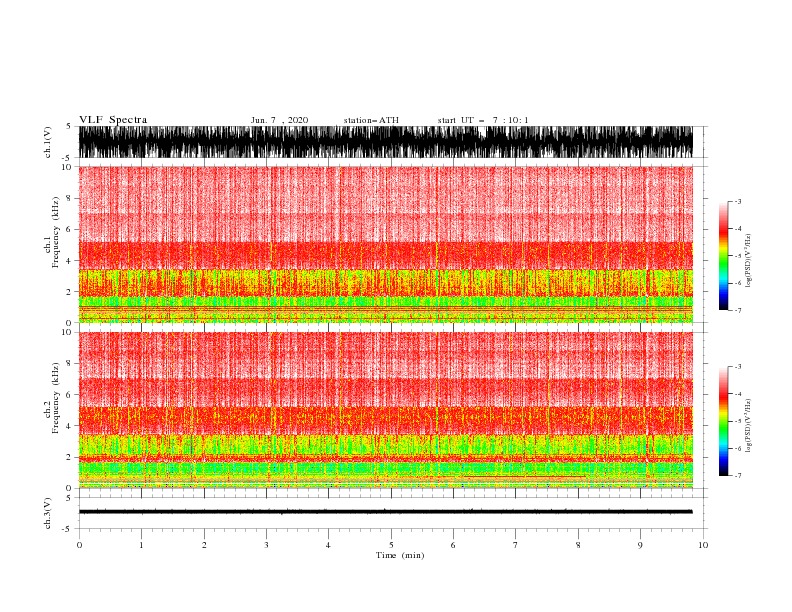Click time axis tick label "0"

(79, 545)
